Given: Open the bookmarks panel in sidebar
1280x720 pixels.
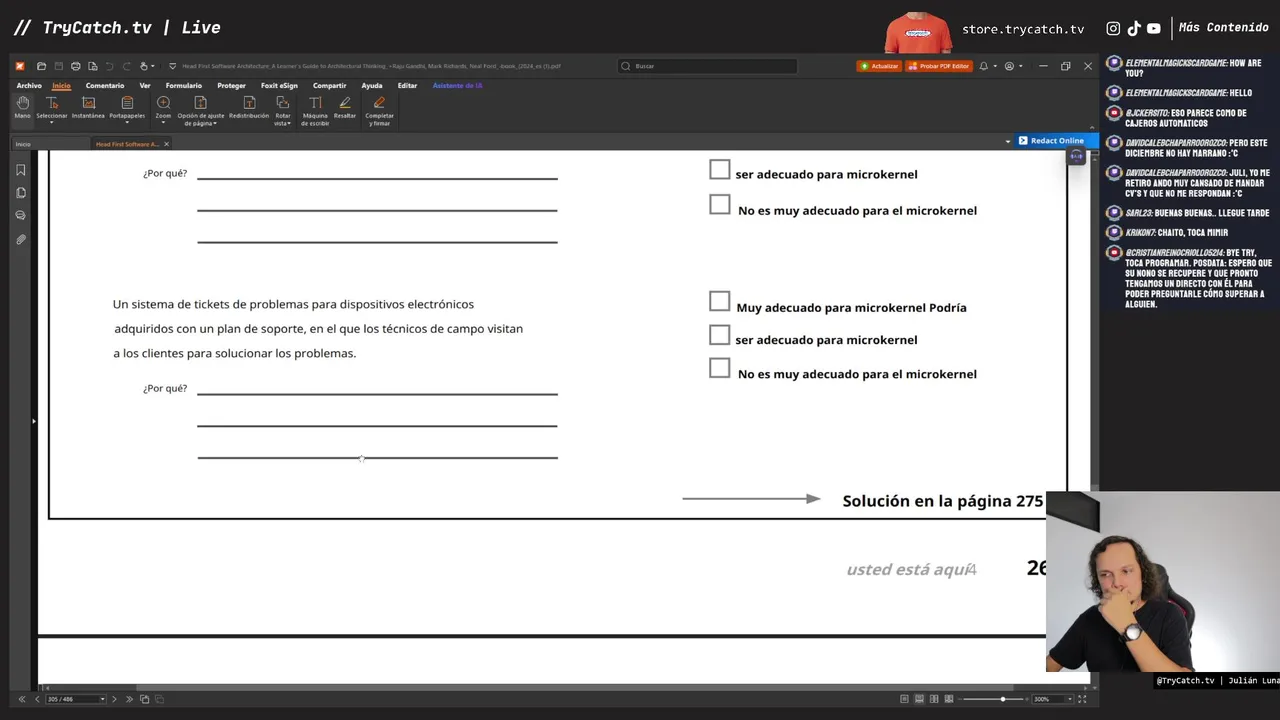Looking at the screenshot, I should pos(21,170).
